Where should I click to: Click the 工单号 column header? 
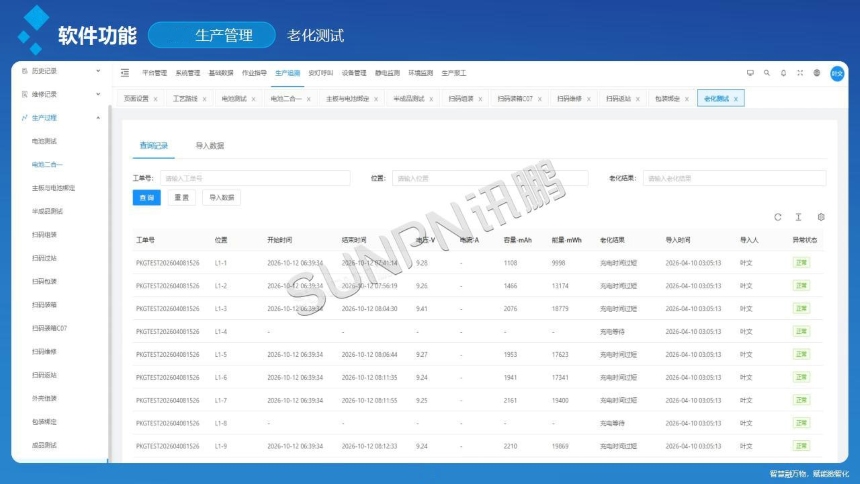pyautogui.click(x=145, y=240)
